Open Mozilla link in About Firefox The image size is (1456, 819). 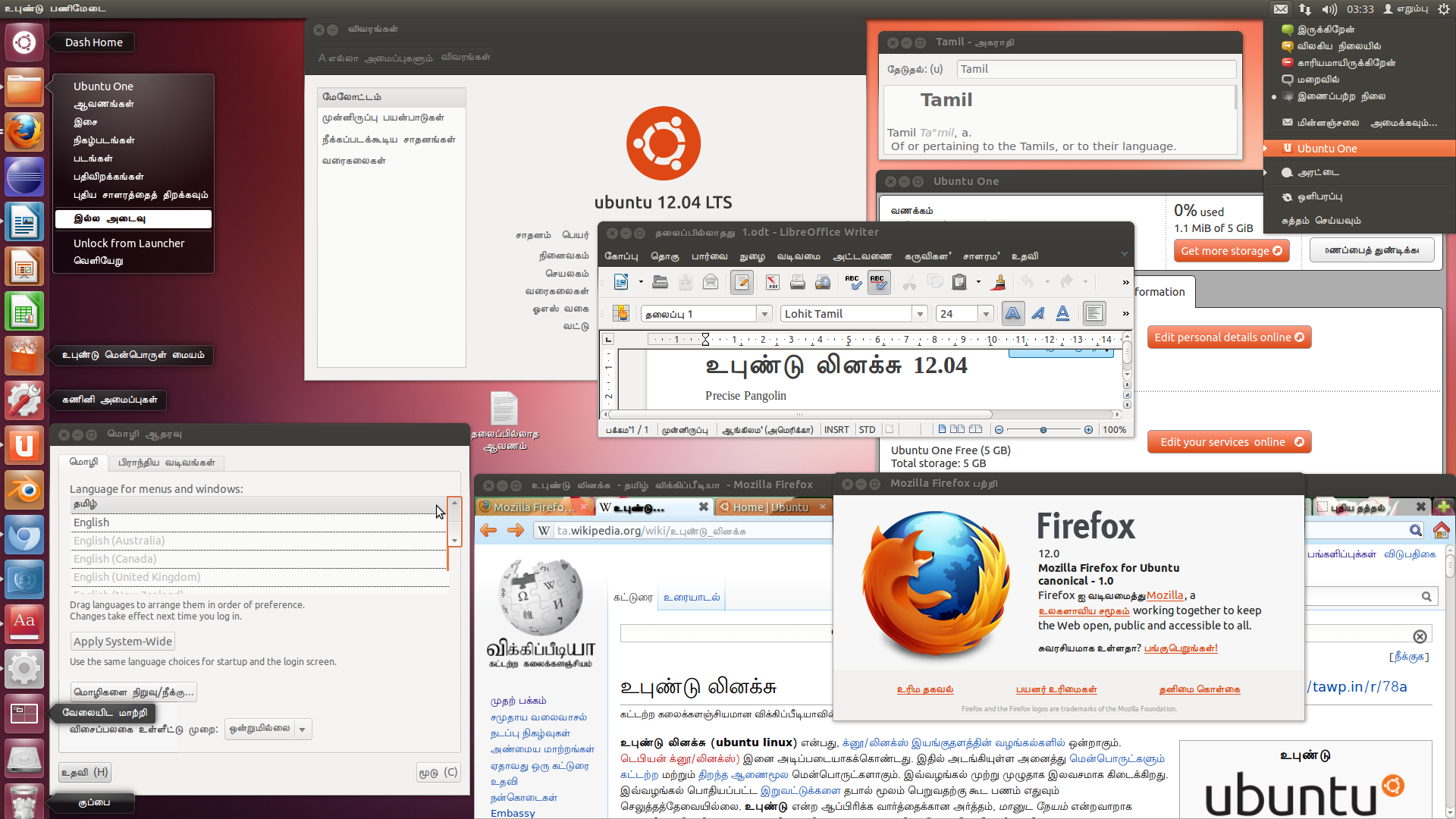click(1165, 596)
